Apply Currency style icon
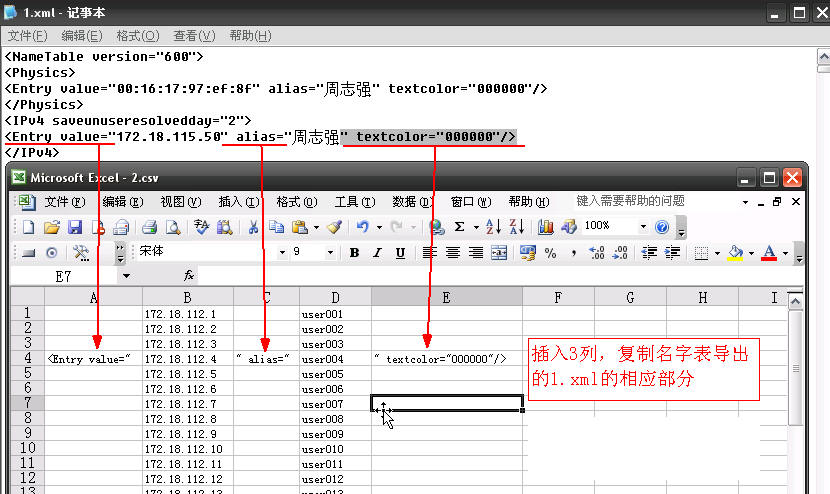Screen dimensions: 830x494 528,253
